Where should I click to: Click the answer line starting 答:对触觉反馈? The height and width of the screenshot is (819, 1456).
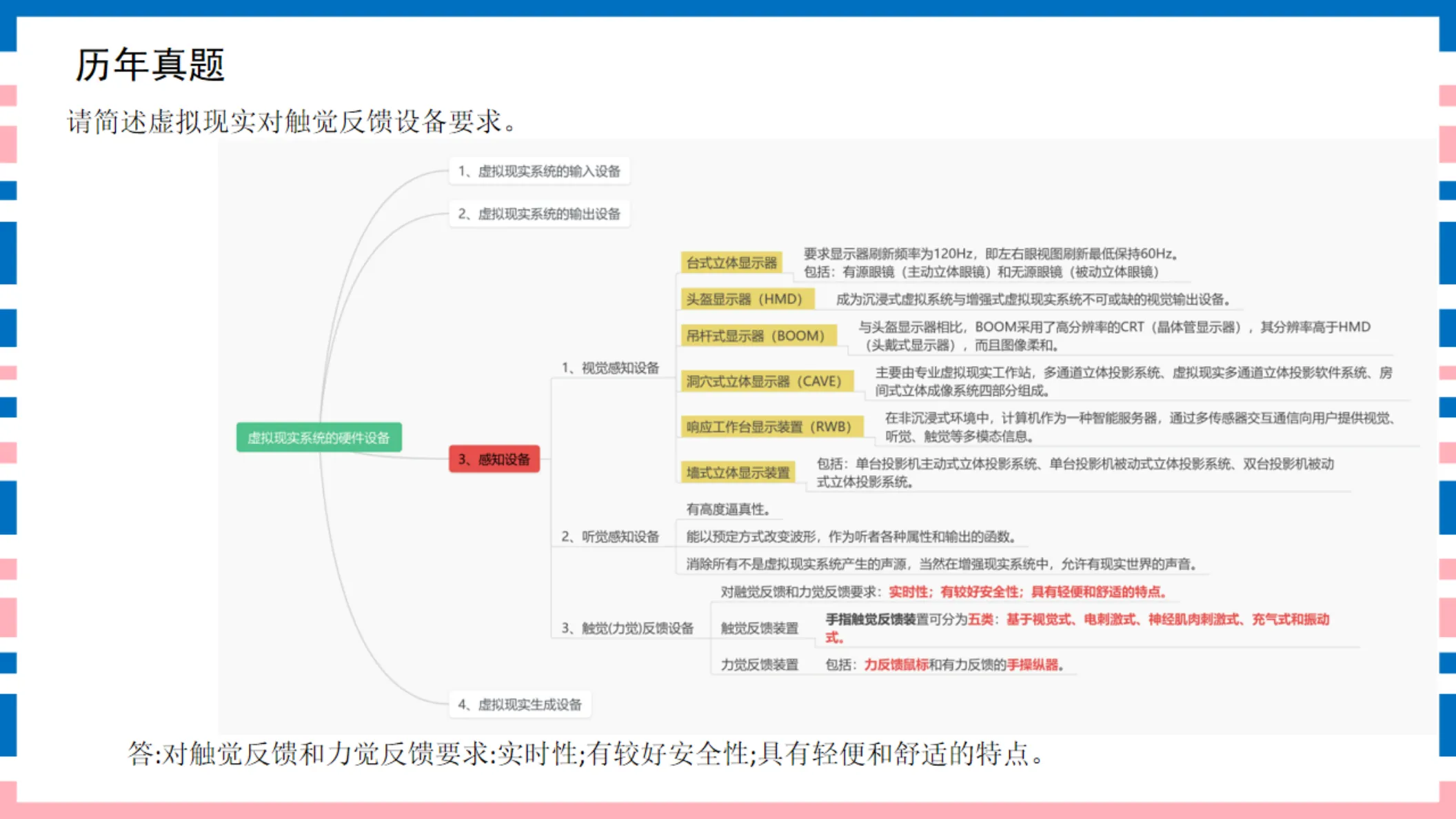click(x=586, y=754)
